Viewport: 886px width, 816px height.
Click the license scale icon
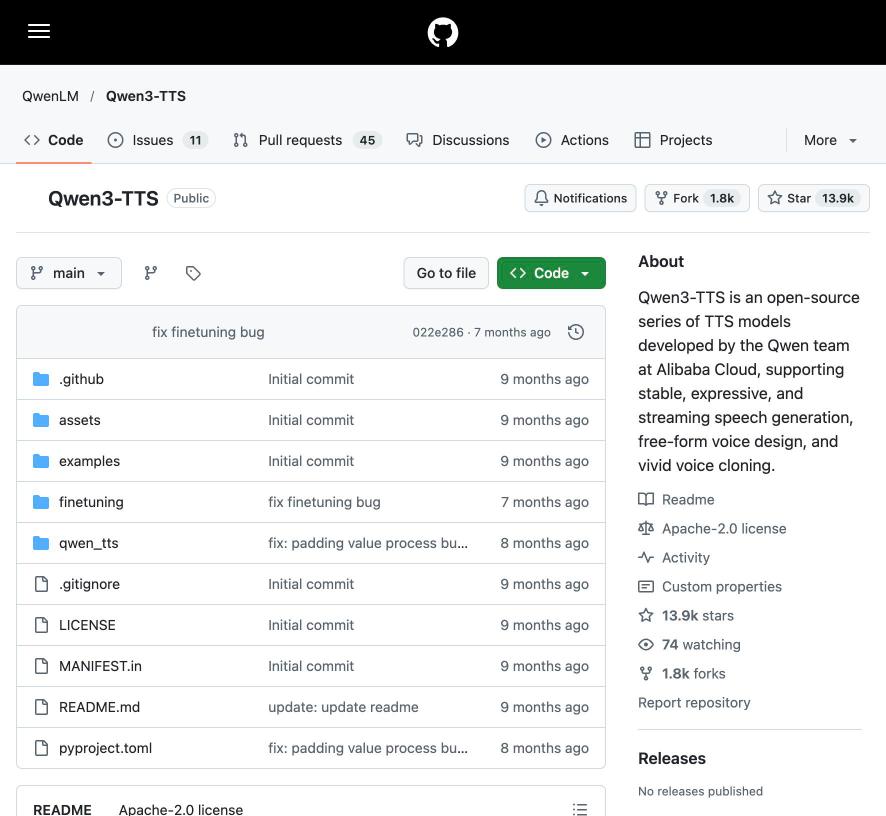[646, 528]
